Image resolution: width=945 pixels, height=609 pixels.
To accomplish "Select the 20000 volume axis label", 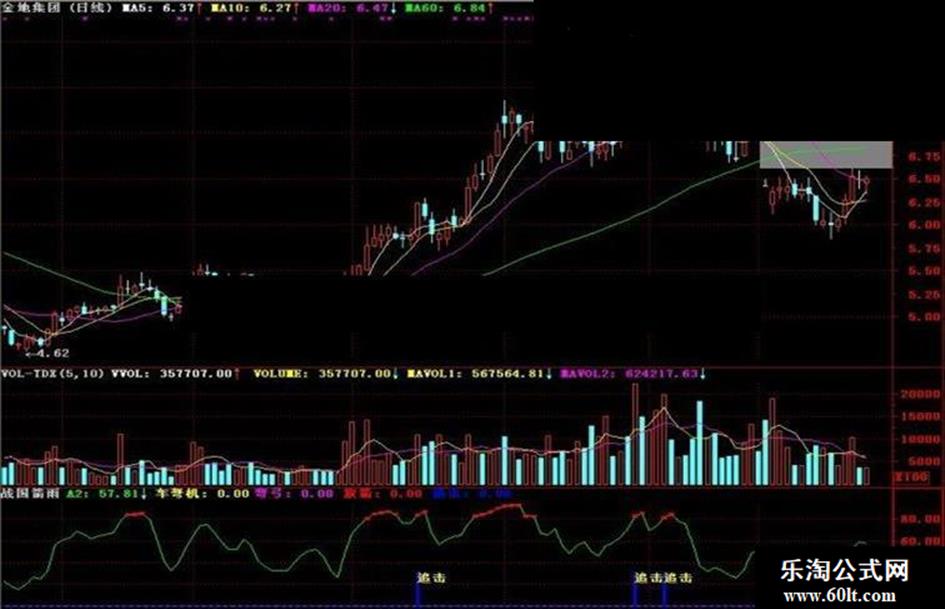I will tap(920, 394).
